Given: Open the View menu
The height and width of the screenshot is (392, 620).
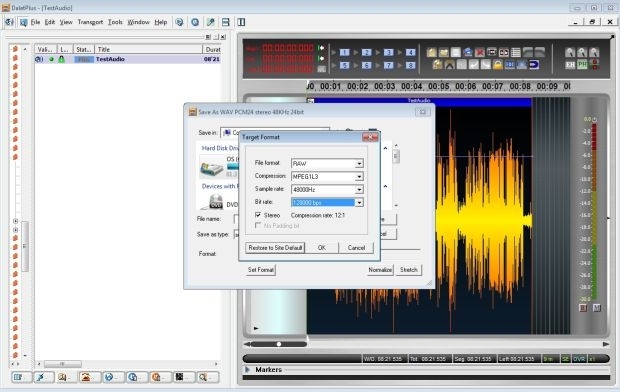Looking at the screenshot, I should pos(66,22).
